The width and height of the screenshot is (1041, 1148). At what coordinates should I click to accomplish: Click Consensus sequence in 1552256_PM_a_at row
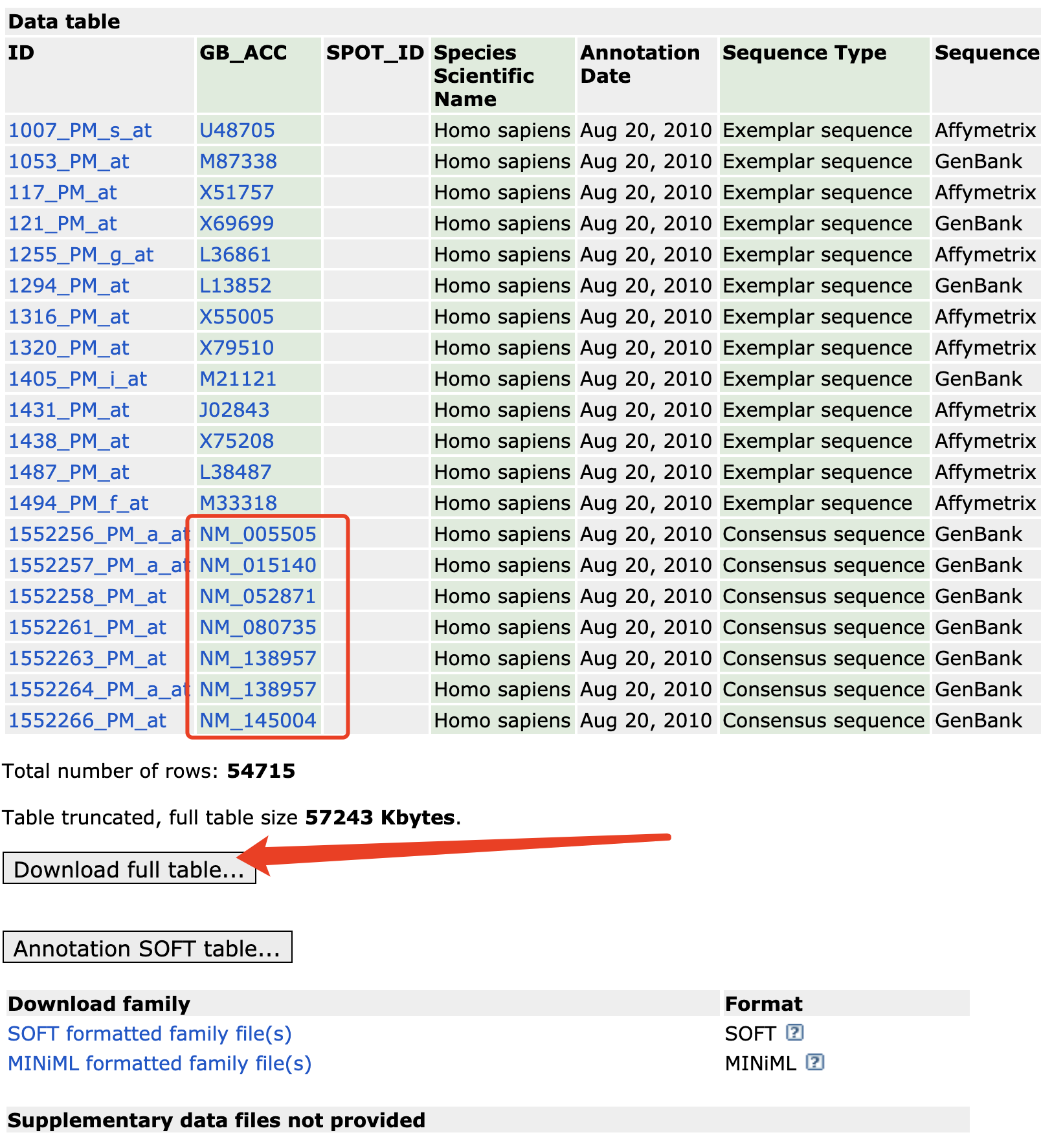coord(823,535)
